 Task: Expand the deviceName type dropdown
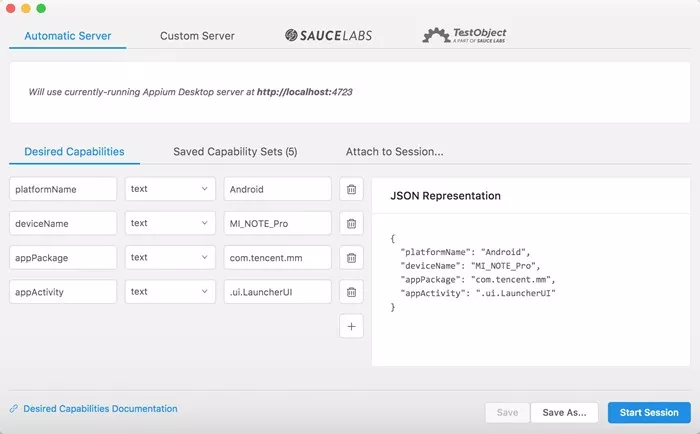170,223
